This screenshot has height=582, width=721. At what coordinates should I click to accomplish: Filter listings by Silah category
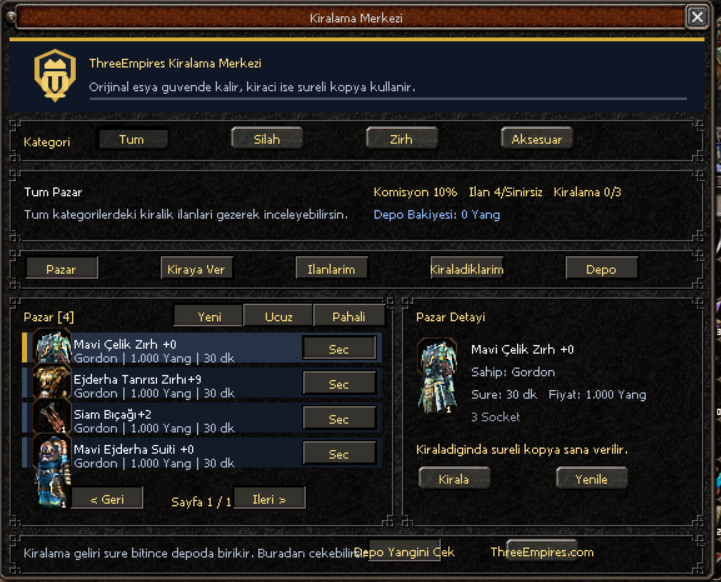click(267, 139)
